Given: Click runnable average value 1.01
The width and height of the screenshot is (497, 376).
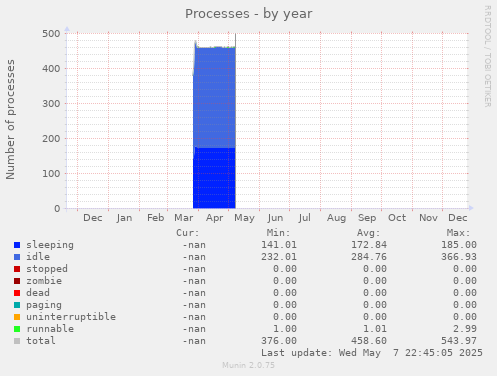Looking at the screenshot, I should (x=375, y=329).
